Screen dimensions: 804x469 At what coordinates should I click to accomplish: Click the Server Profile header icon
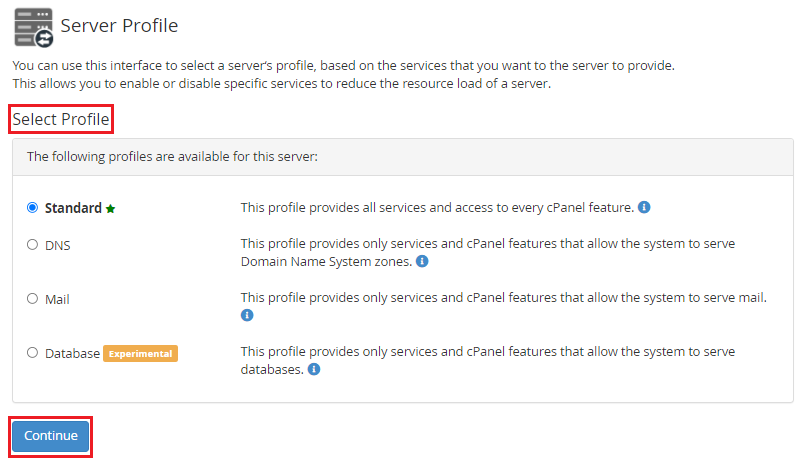pyautogui.click(x=33, y=26)
